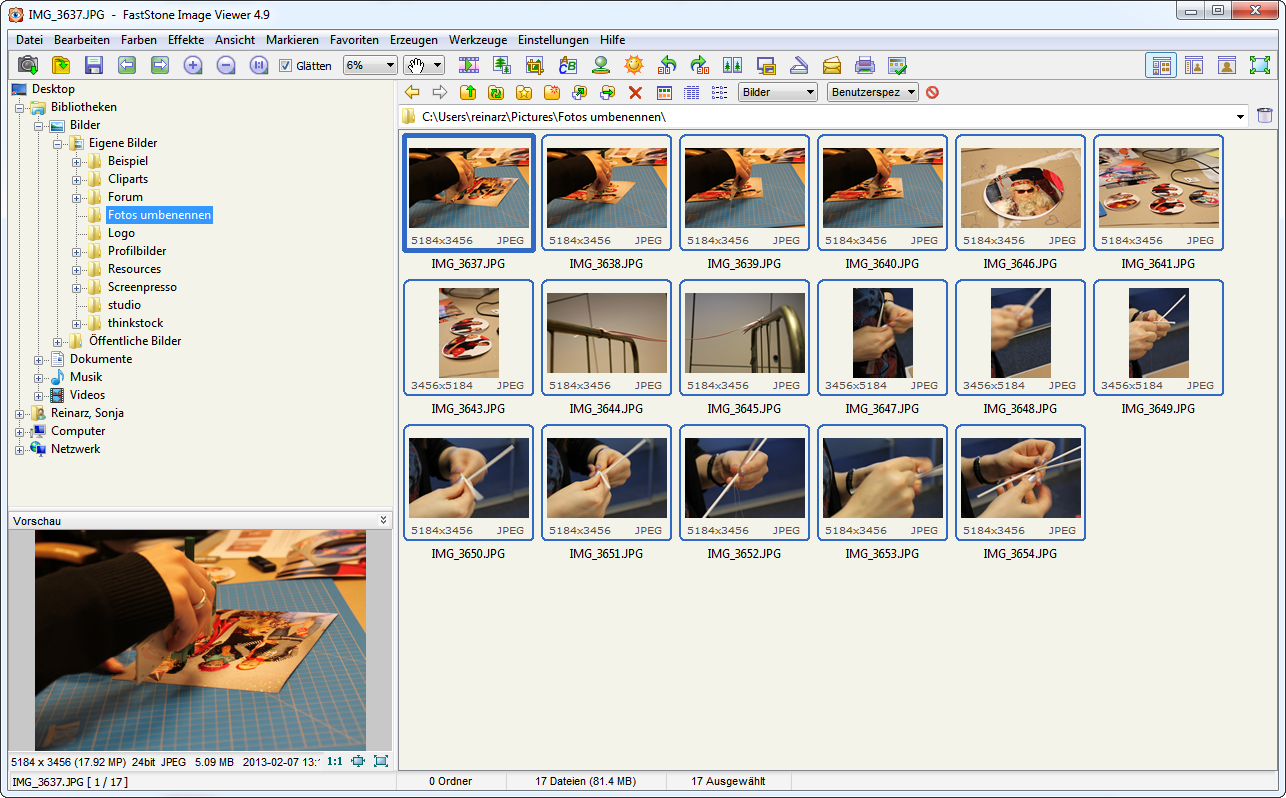Expand the Dokumente tree node
This screenshot has height=798, width=1286.
point(40,359)
